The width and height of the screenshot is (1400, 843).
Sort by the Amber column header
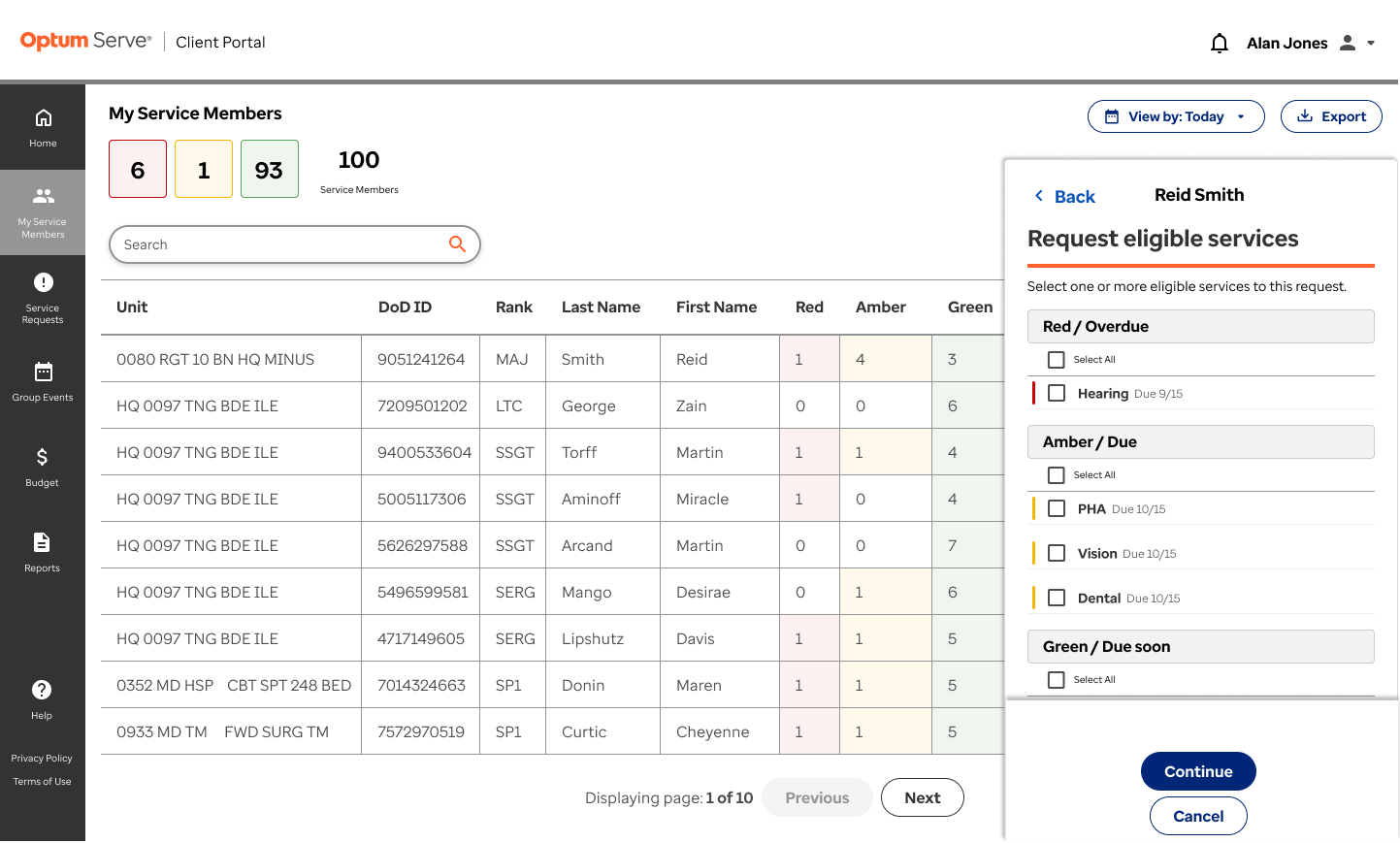coord(881,308)
